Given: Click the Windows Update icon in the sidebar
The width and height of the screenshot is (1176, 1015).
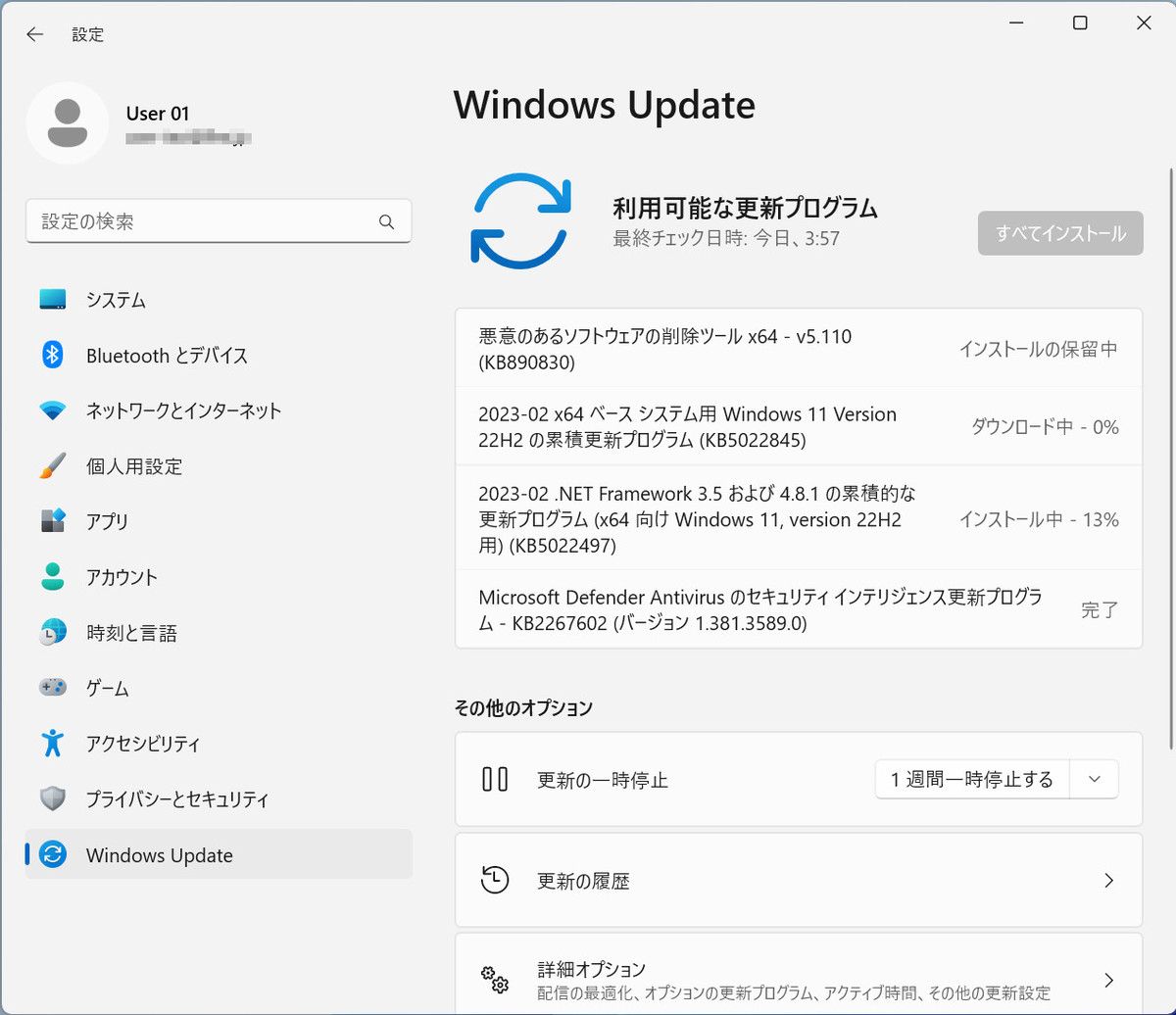Looking at the screenshot, I should click(53, 854).
